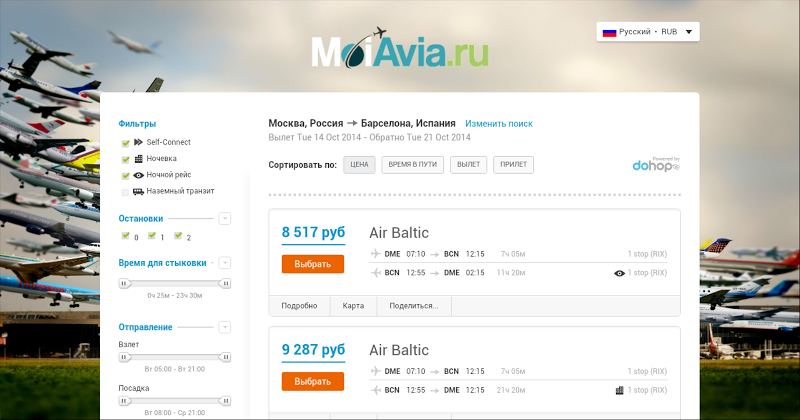The height and width of the screenshot is (420, 800).
Task: Click the ground transit bus icon in filters
Action: [x=139, y=191]
